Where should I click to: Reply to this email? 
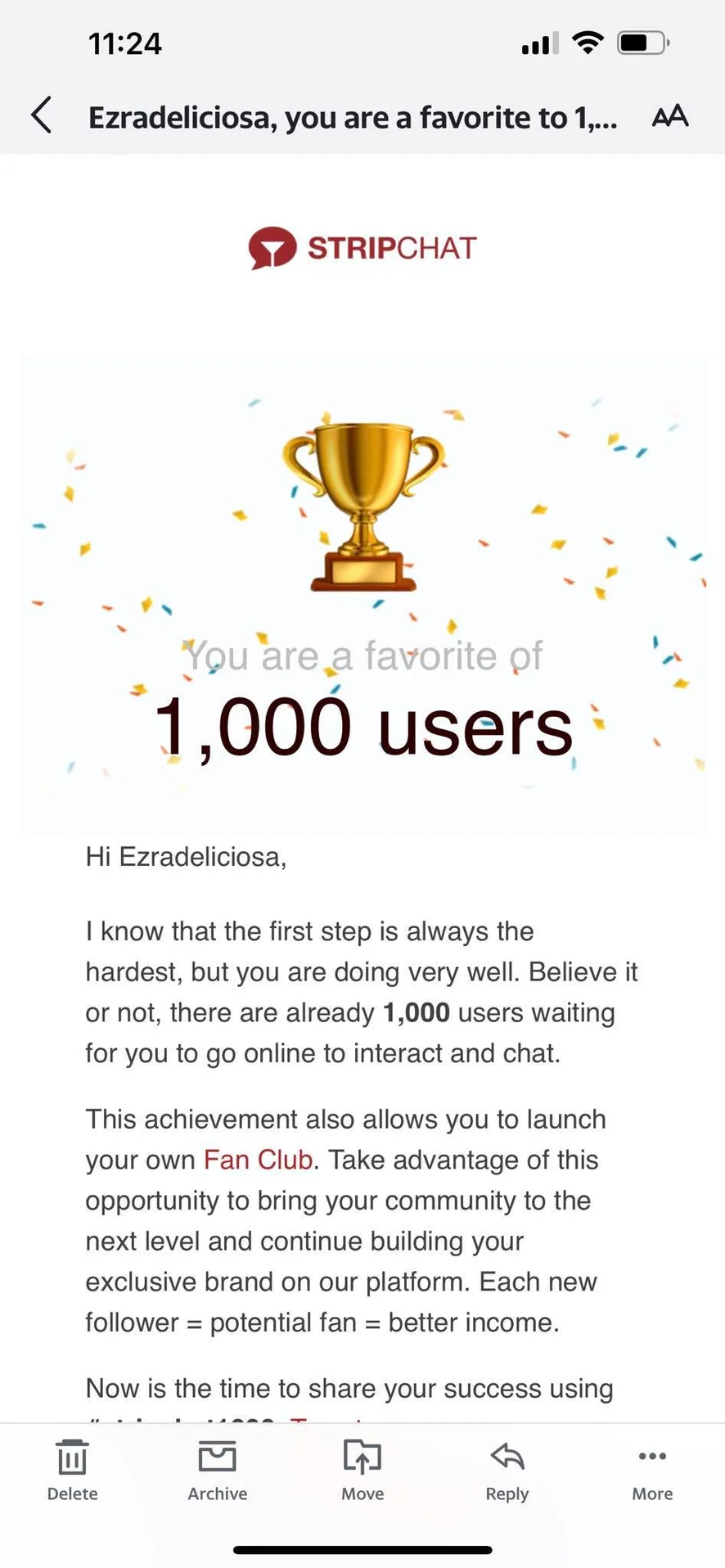pyautogui.click(x=507, y=1470)
